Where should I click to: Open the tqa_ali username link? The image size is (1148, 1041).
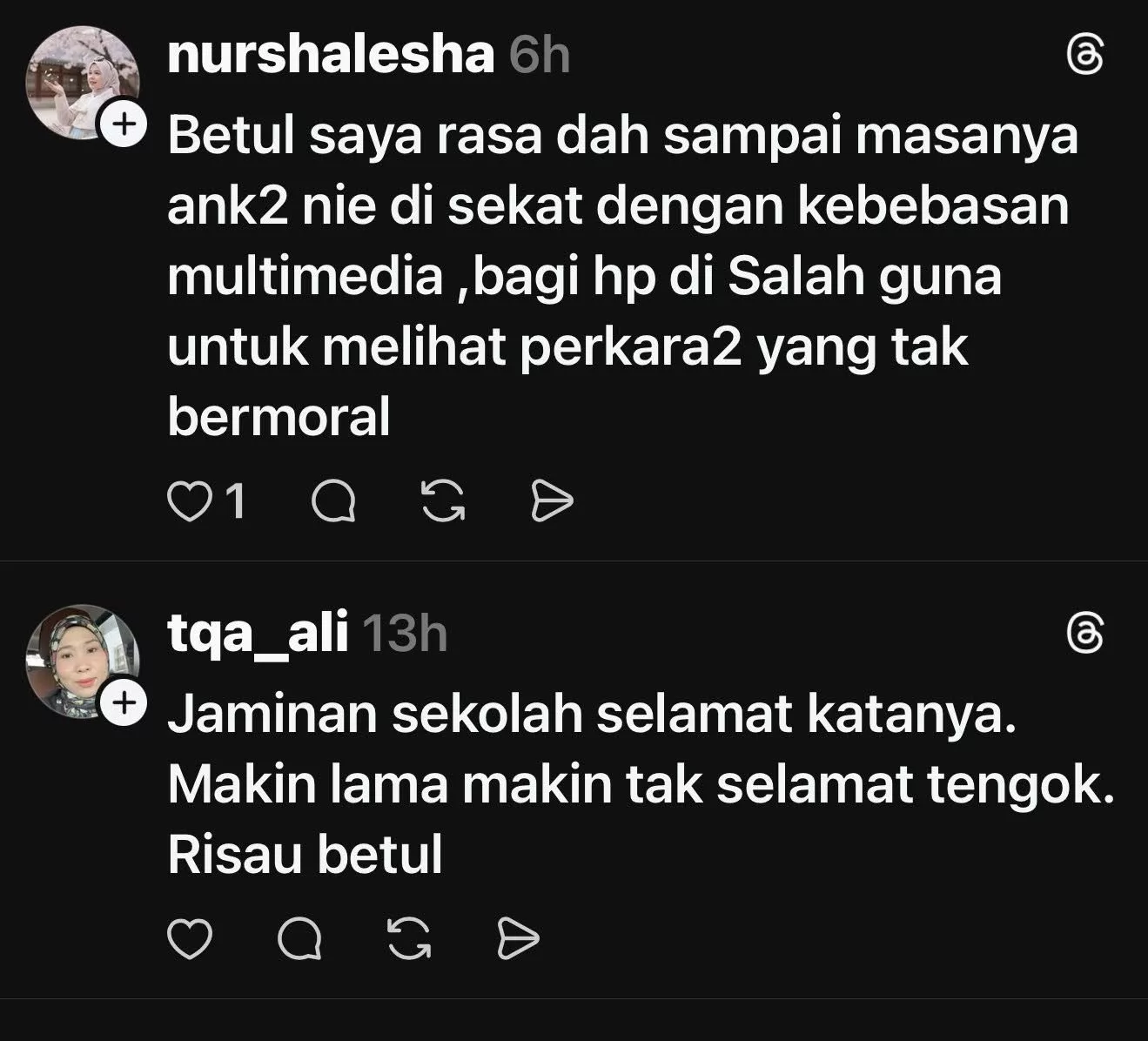pos(258,633)
